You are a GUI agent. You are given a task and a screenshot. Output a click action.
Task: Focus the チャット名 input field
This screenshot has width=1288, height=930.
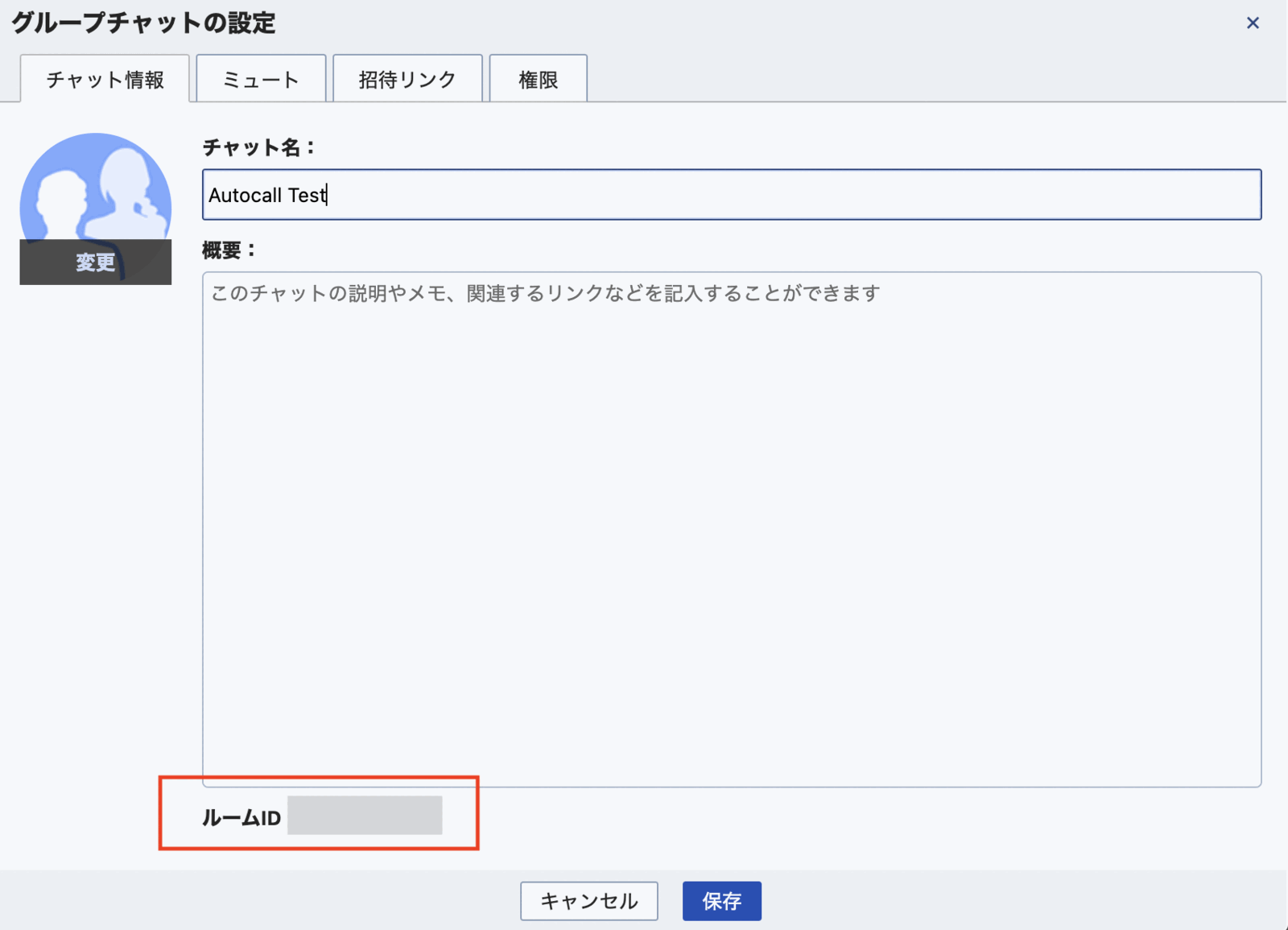731,194
